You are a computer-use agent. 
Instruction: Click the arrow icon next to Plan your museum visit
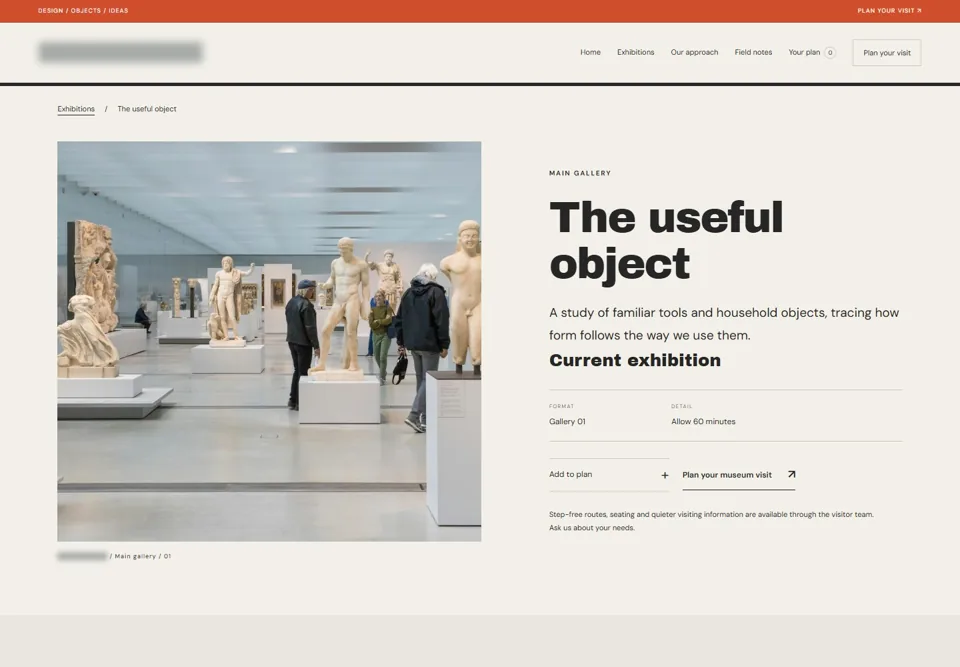pos(791,474)
